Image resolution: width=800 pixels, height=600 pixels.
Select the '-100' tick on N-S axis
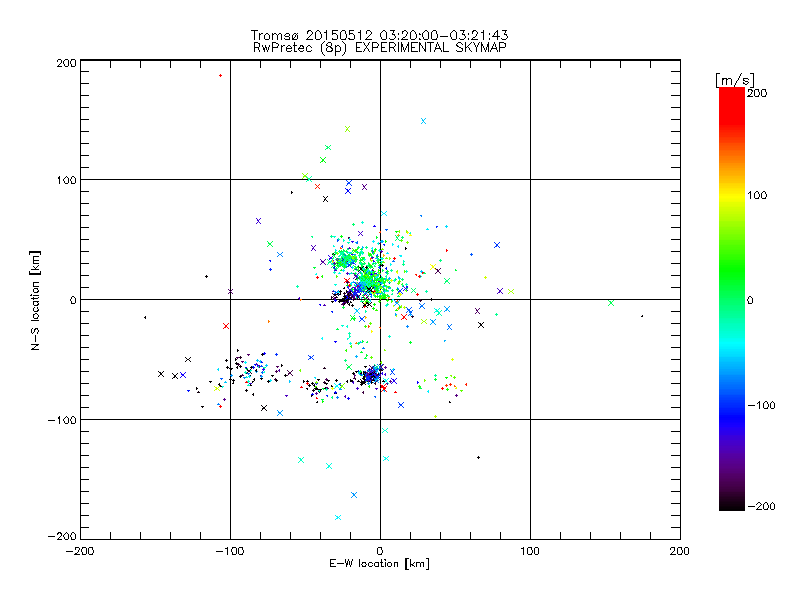(x=62, y=420)
